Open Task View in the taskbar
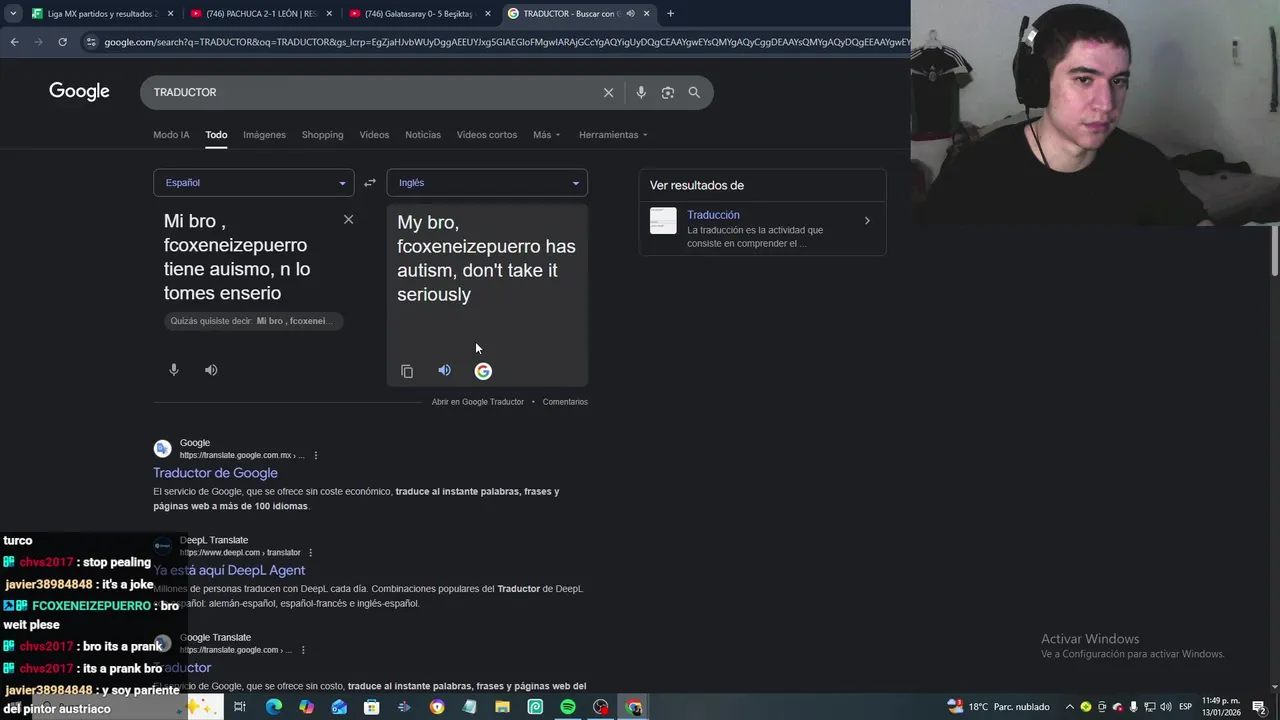Image resolution: width=1280 pixels, height=720 pixels. [240, 707]
